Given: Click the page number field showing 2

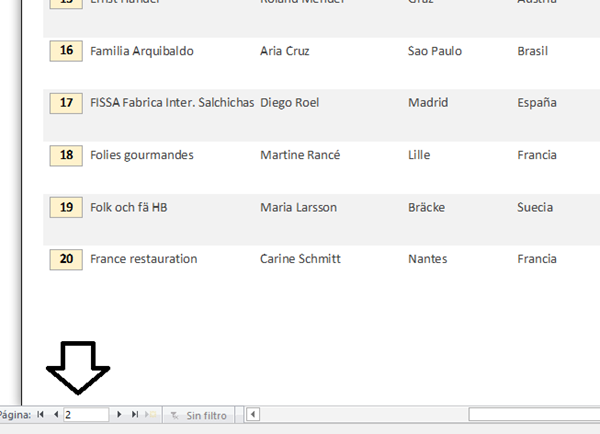Looking at the screenshot, I should [86, 415].
